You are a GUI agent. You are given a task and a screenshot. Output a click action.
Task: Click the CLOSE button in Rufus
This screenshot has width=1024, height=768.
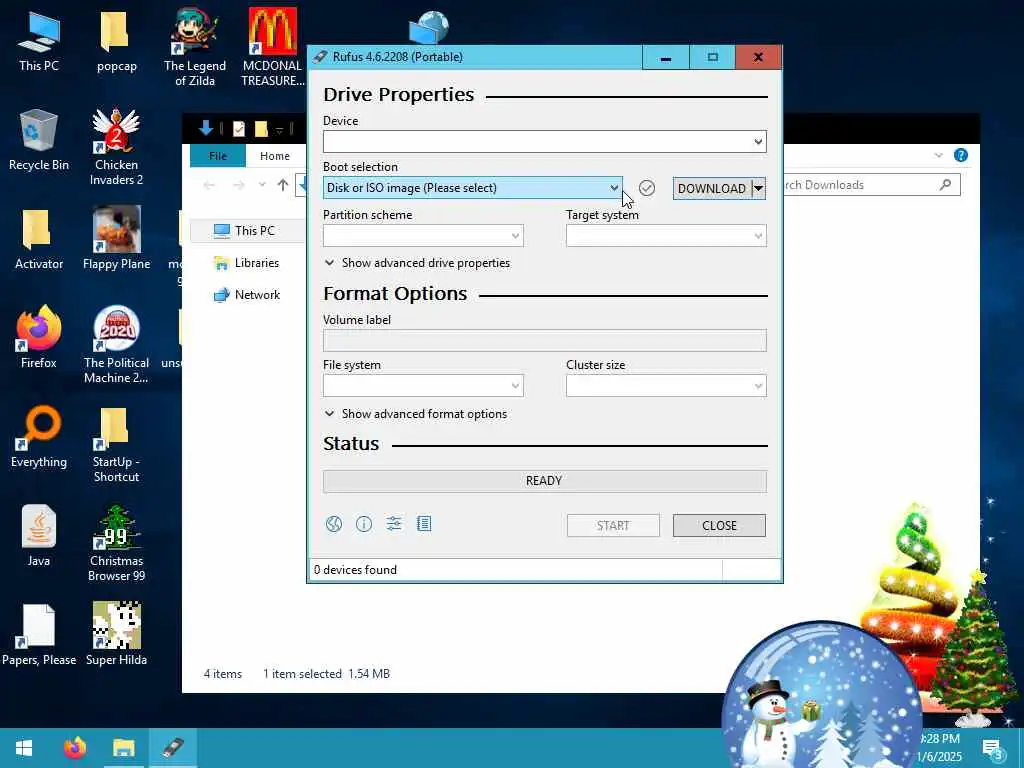(x=719, y=526)
